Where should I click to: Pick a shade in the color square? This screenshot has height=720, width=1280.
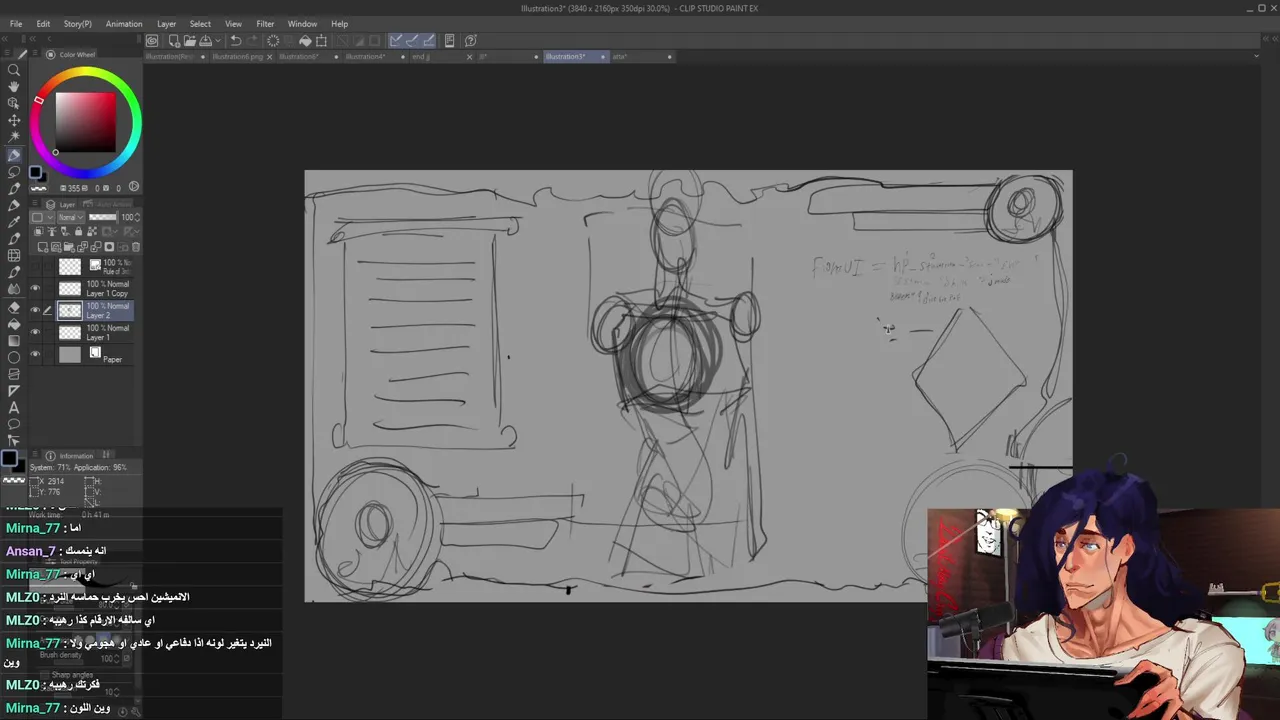click(85, 122)
